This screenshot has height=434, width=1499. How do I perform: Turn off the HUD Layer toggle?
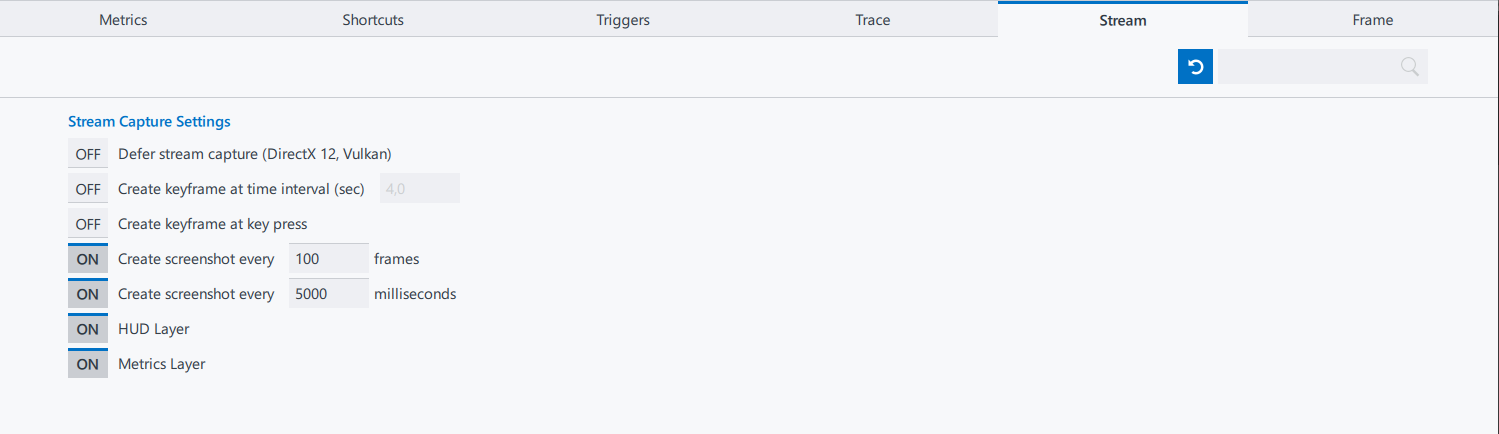[88, 329]
